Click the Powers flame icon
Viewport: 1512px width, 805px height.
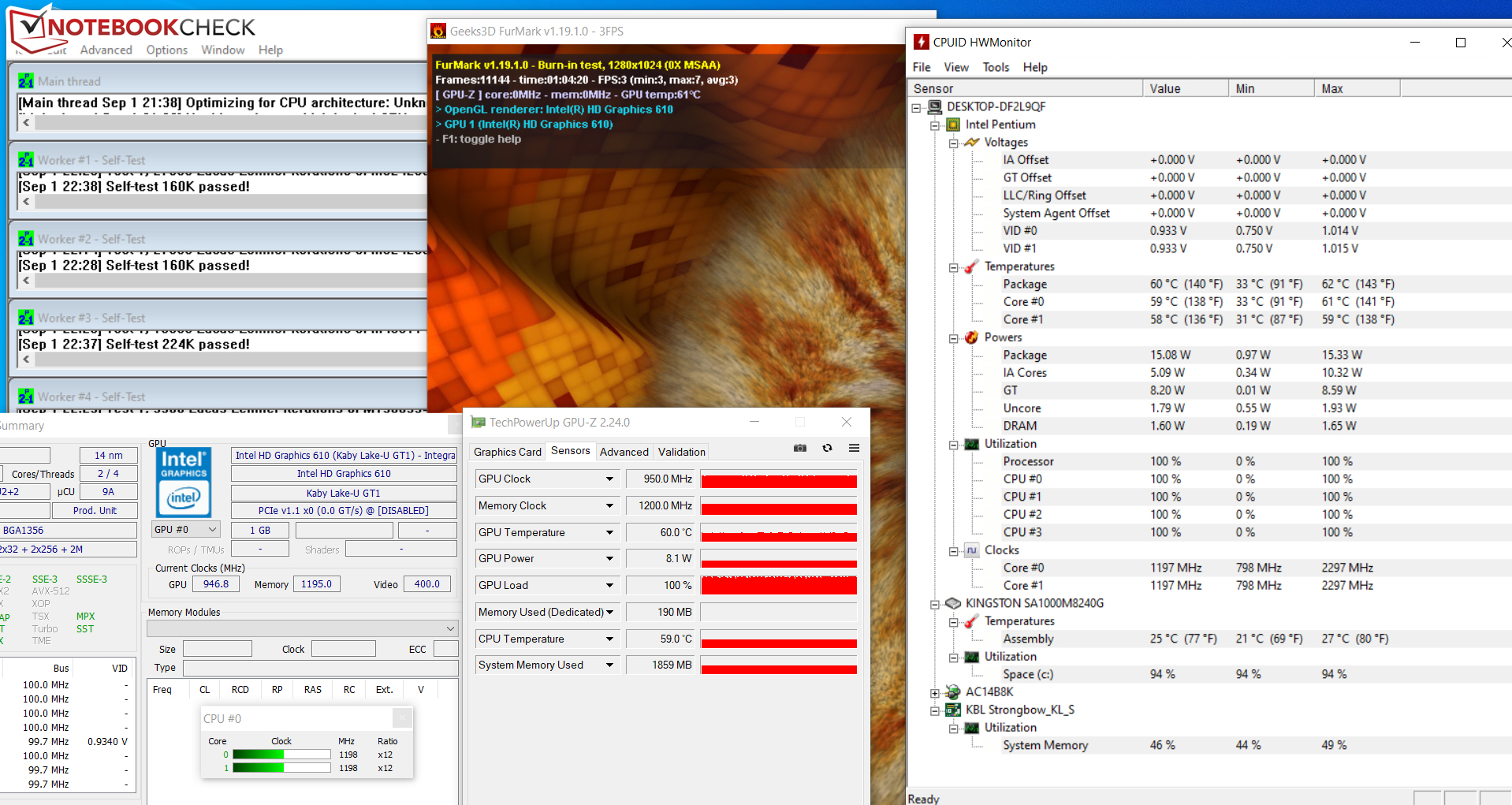tap(972, 337)
